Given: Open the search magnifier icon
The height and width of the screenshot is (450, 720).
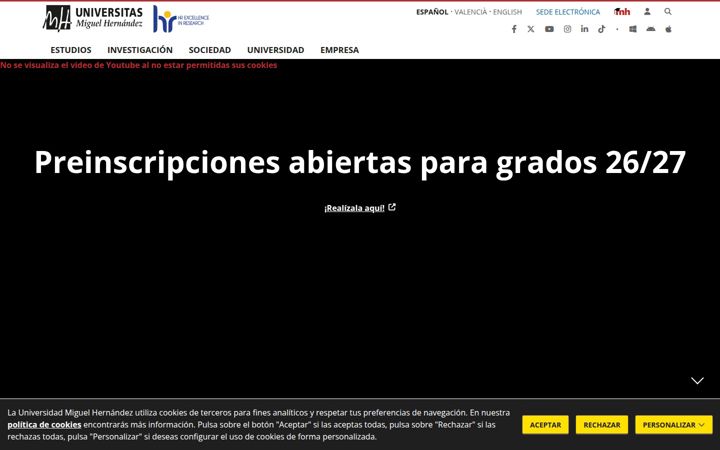Looking at the screenshot, I should (x=668, y=11).
